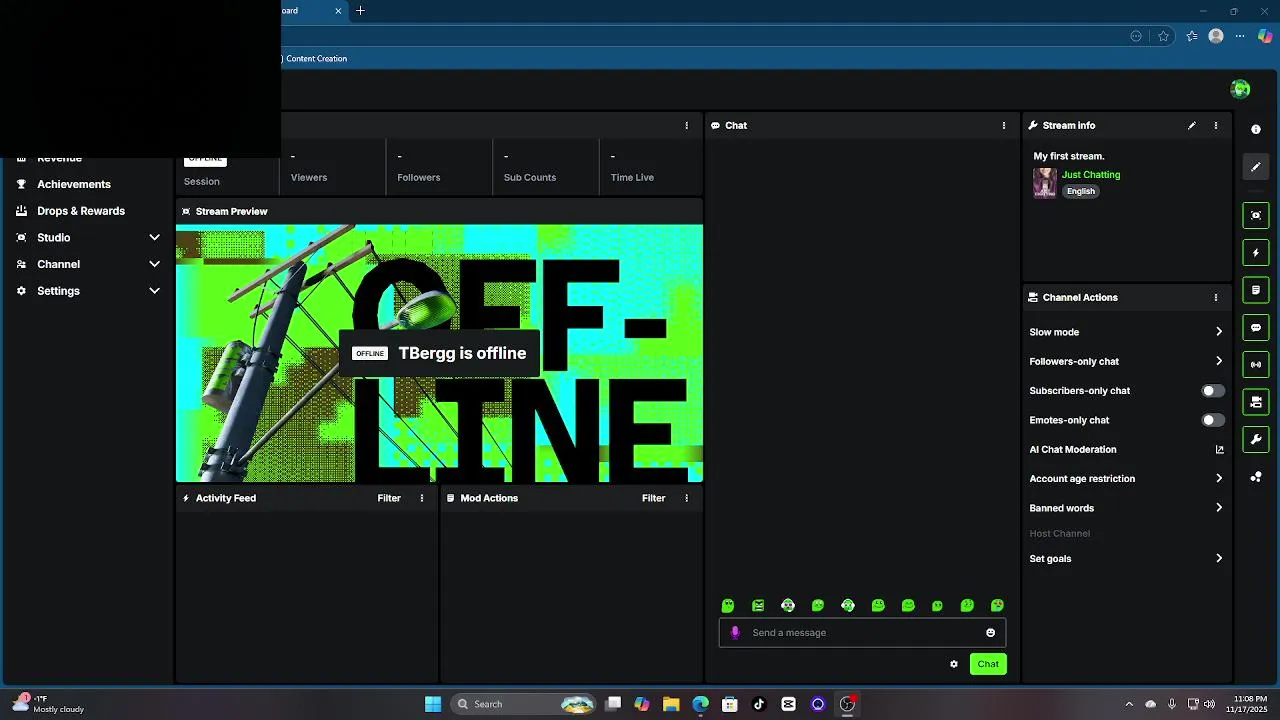The height and width of the screenshot is (720, 1280).
Task: Select Studio in the left menu
Action: pos(54,238)
